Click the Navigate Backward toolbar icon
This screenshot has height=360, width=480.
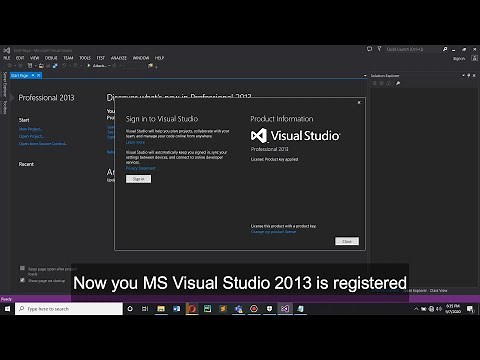point(10,66)
